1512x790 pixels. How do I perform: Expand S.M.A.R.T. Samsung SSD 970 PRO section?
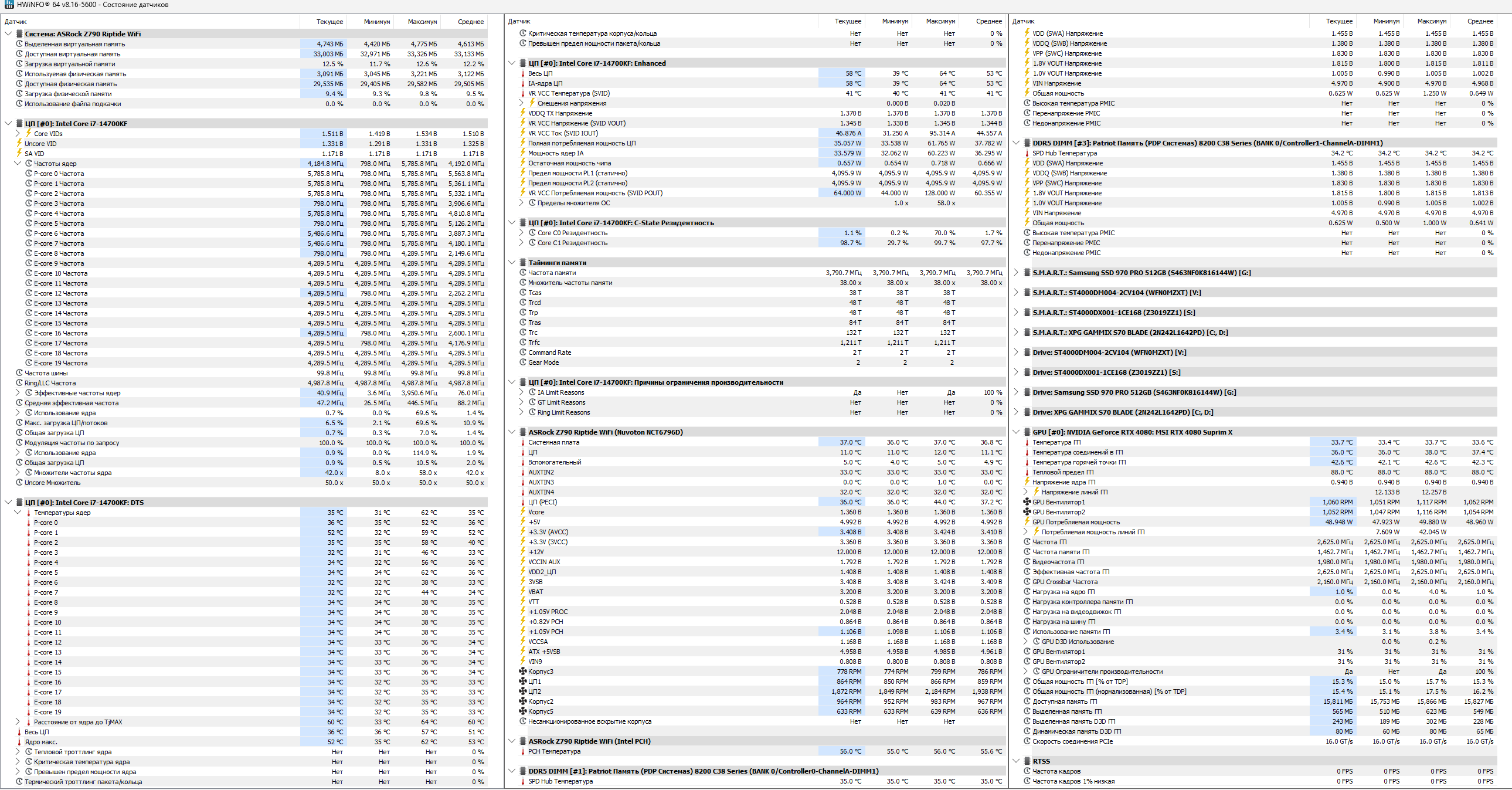point(1016,273)
